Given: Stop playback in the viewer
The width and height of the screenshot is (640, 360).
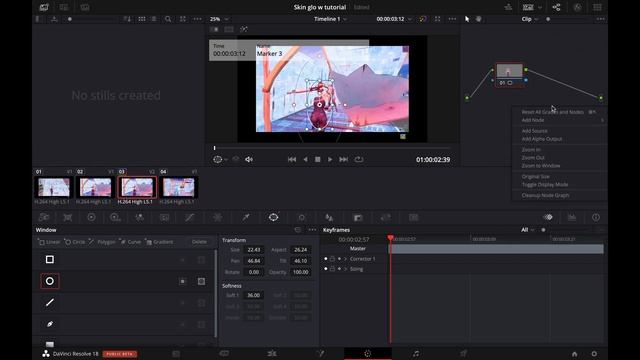Looking at the screenshot, I should click(317, 160).
